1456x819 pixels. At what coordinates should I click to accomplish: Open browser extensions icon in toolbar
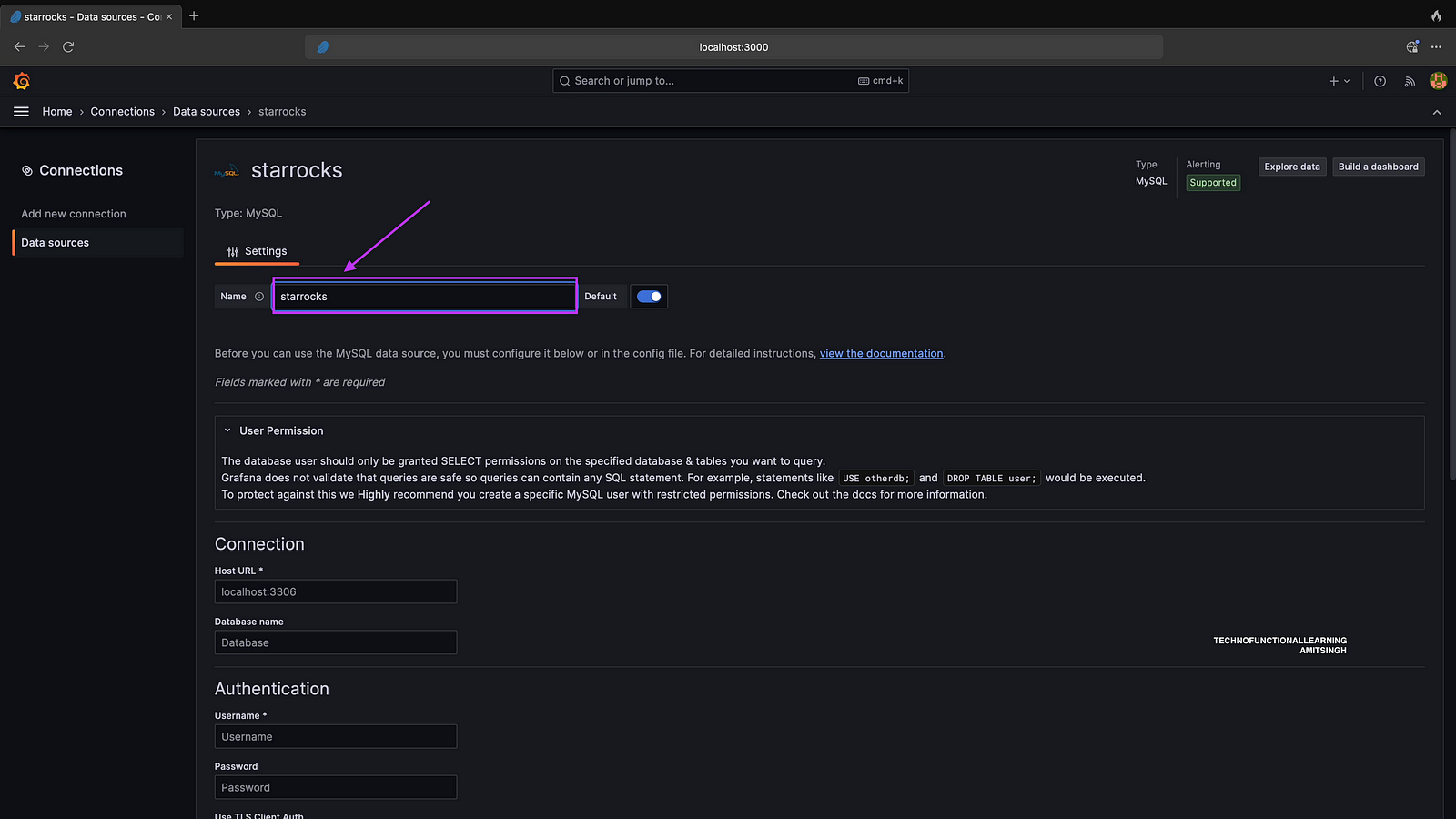tap(1412, 46)
